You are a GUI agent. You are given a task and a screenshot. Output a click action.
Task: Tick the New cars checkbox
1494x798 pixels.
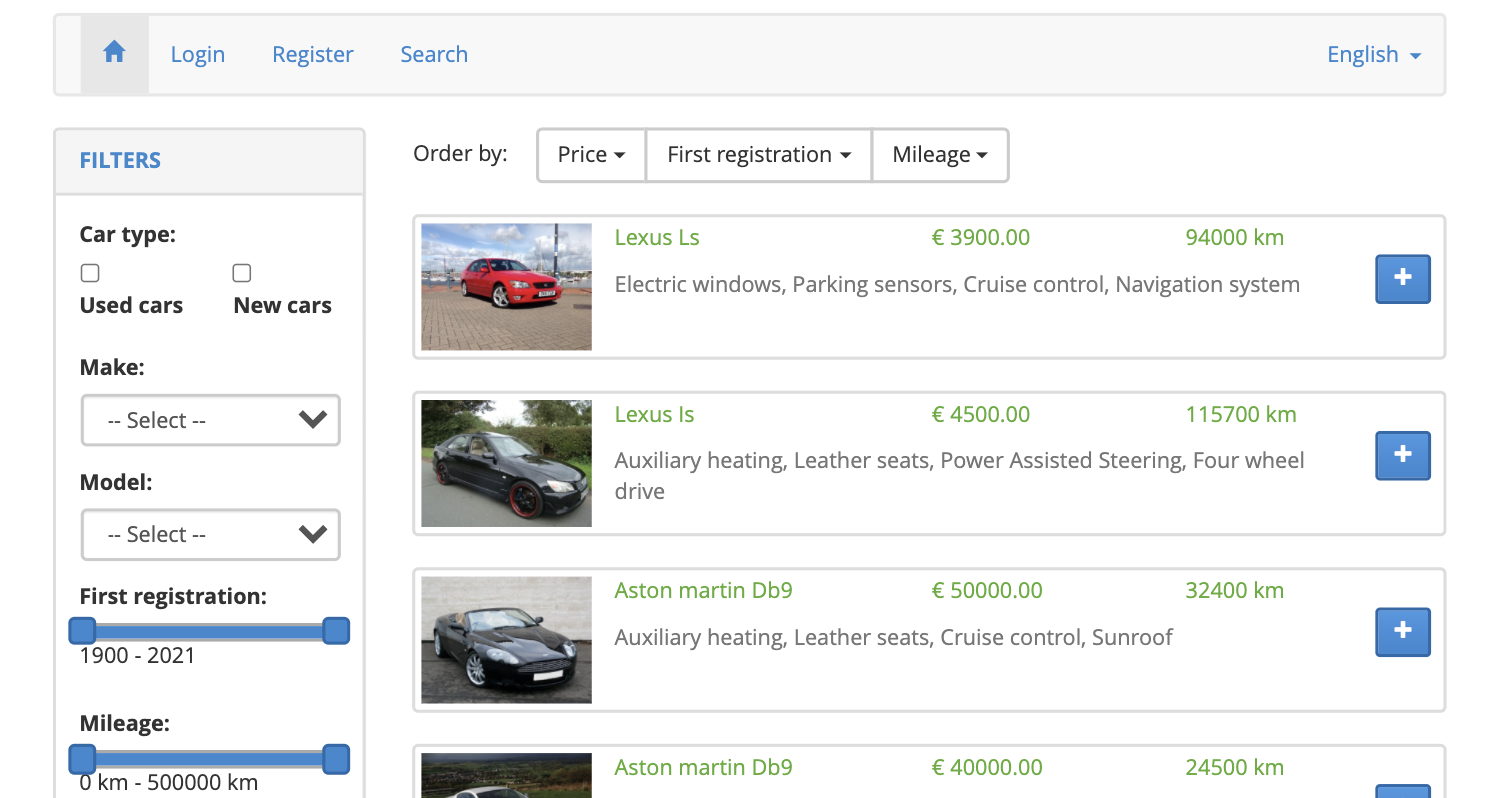click(x=241, y=273)
